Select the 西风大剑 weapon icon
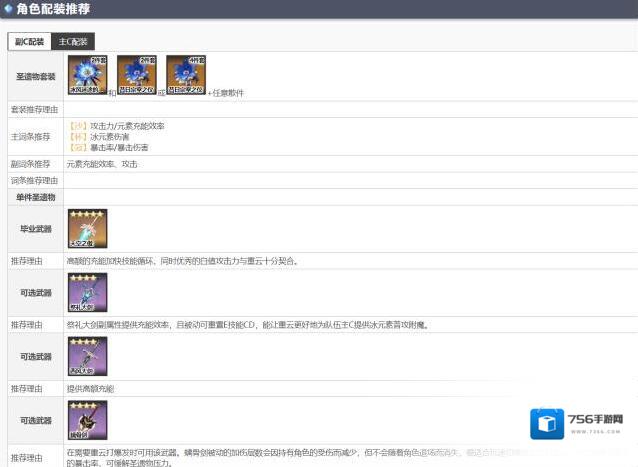 87,357
